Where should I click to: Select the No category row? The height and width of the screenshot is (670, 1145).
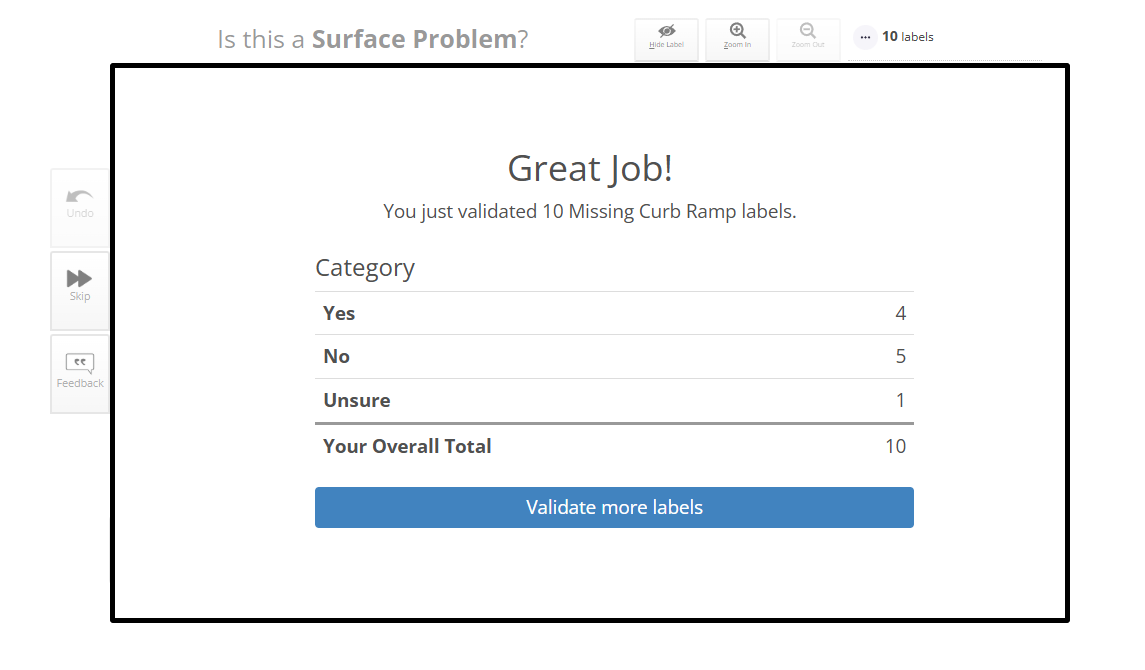pyautogui.click(x=614, y=356)
